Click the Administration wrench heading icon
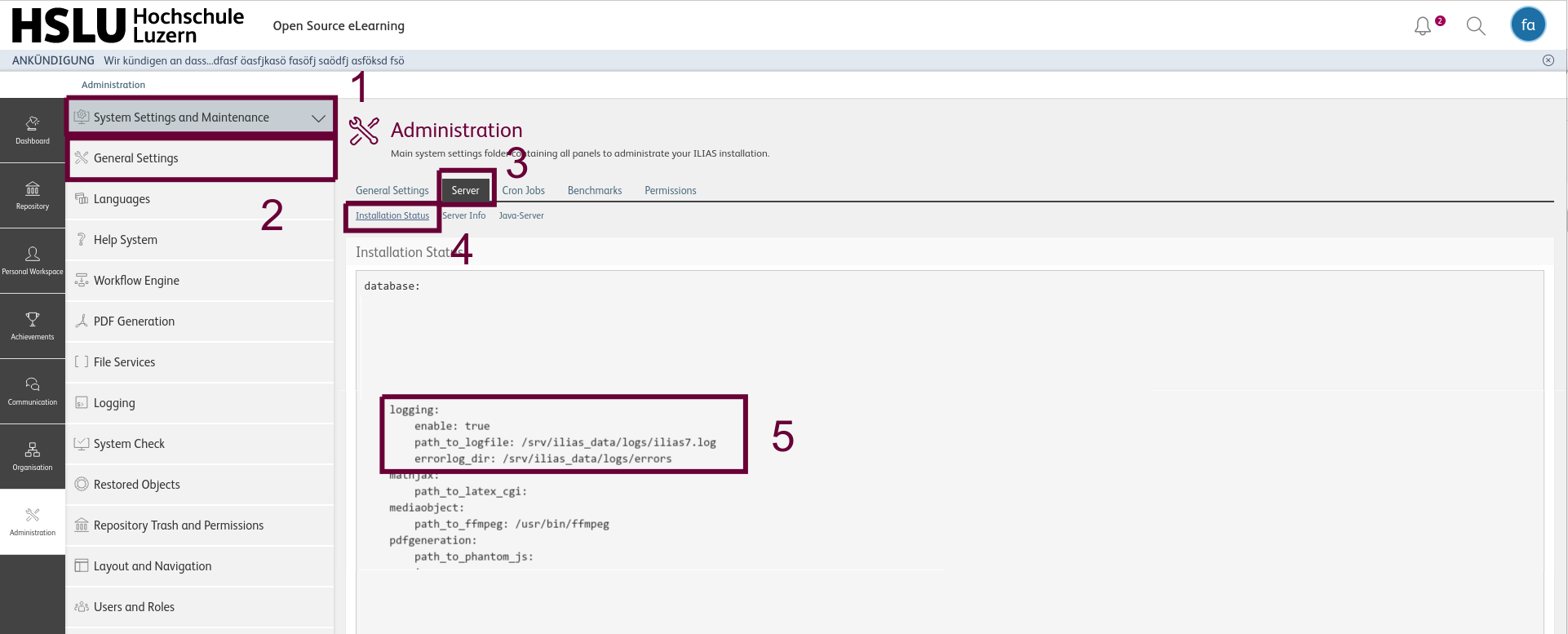 [x=364, y=131]
